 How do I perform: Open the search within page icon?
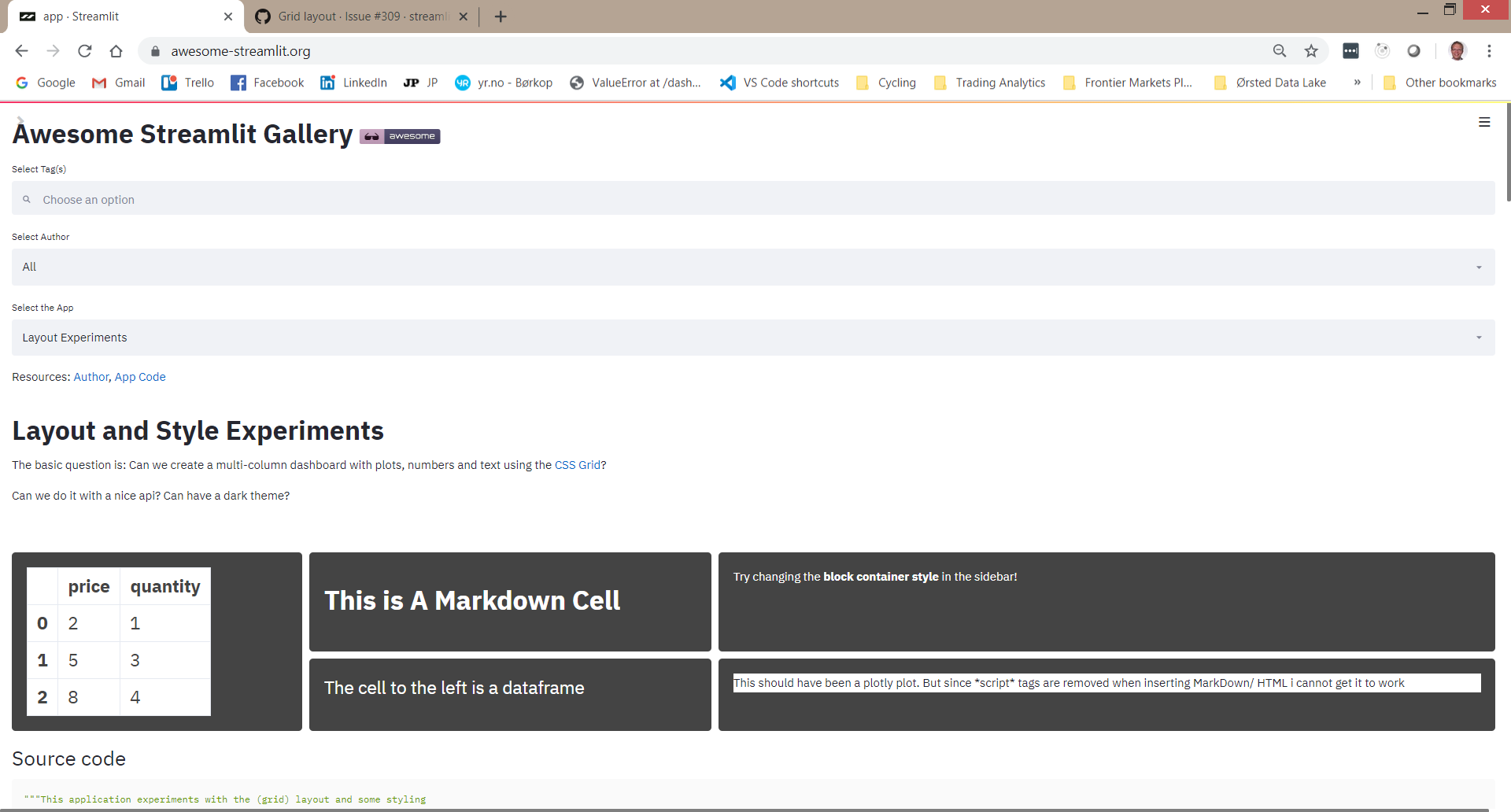point(1280,50)
